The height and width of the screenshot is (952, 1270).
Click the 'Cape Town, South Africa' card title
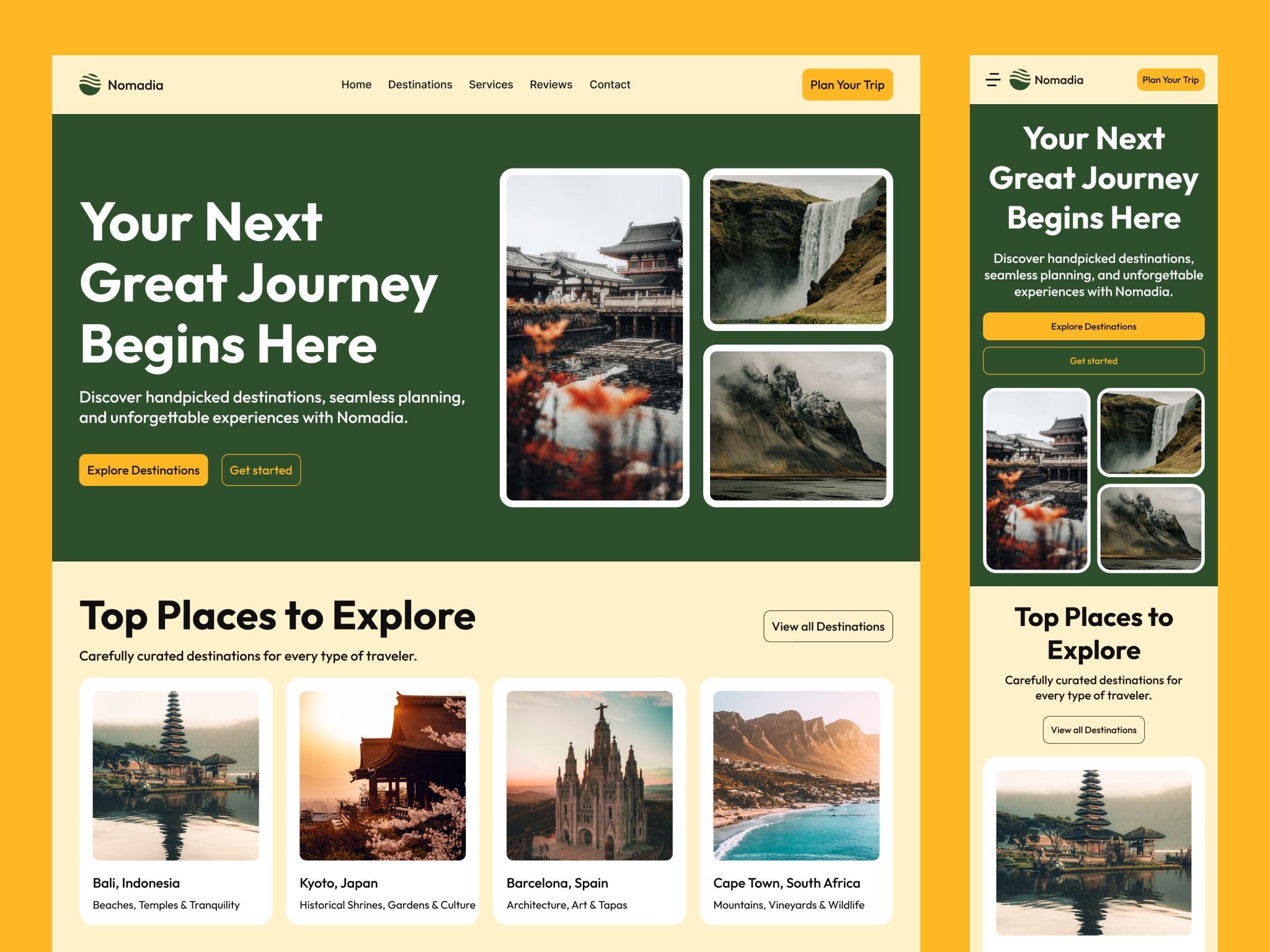coord(787,883)
